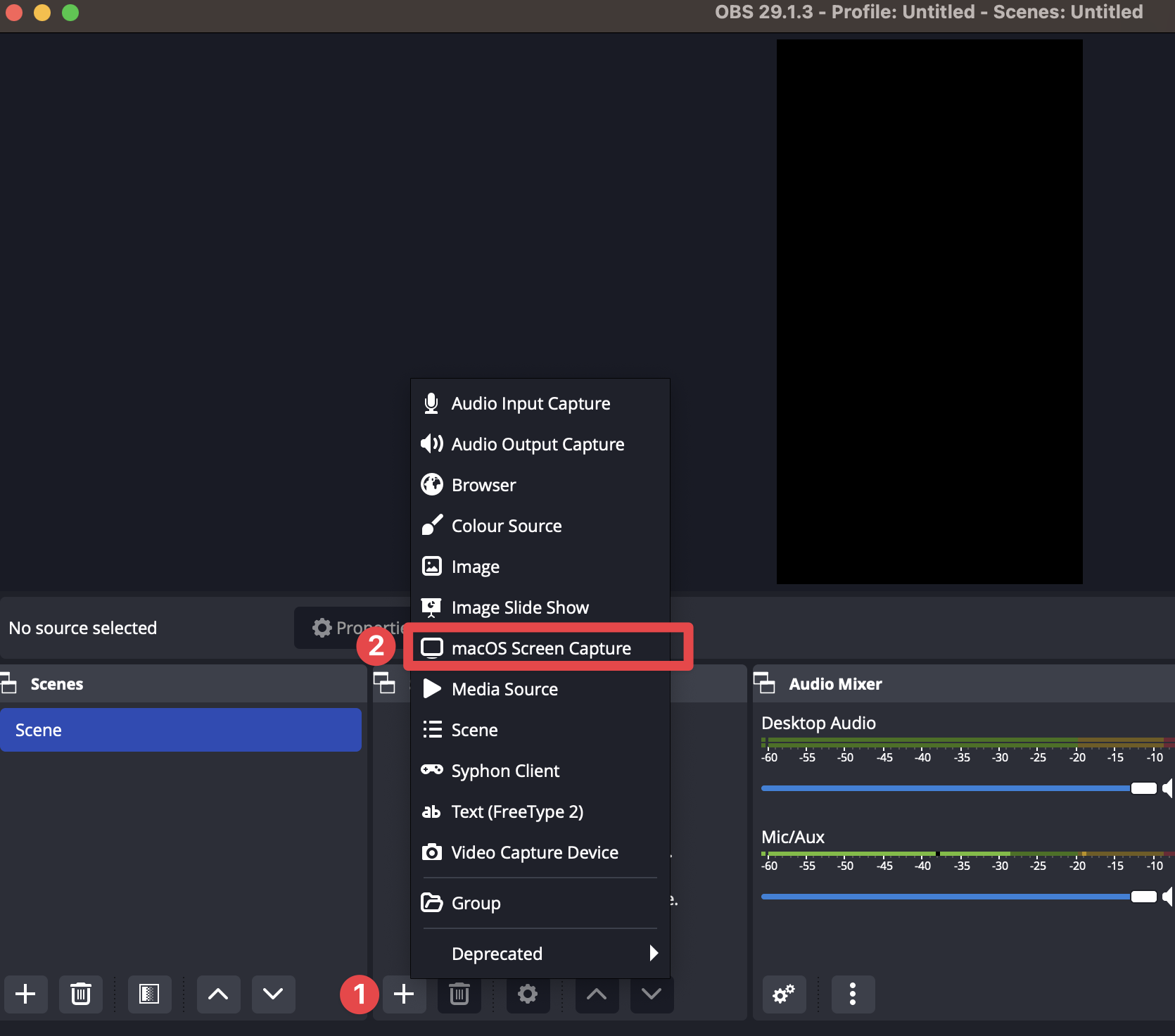1175x1036 pixels.
Task: Create a Group from the menu
Action: [540, 903]
